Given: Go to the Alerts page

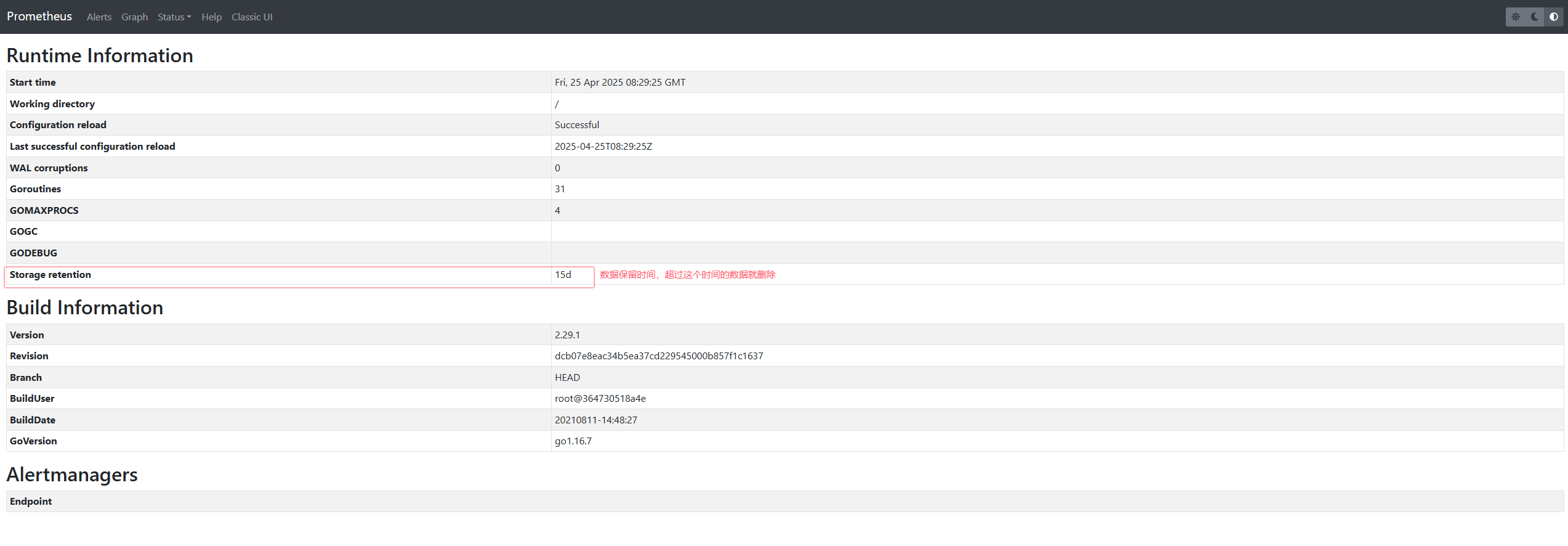Looking at the screenshot, I should (99, 17).
